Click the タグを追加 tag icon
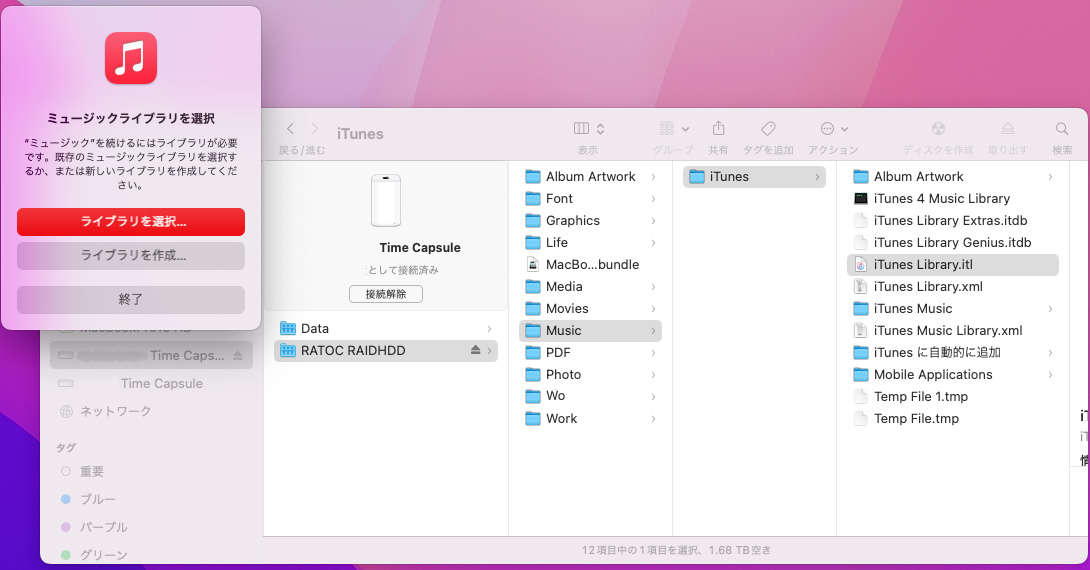Image resolution: width=1090 pixels, height=570 pixels. pyautogui.click(x=768, y=129)
